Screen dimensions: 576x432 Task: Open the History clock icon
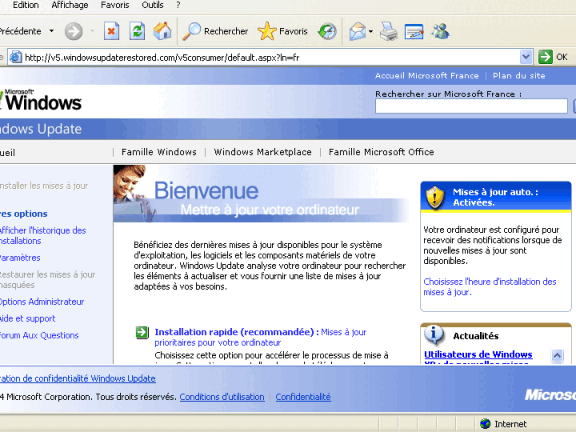327,31
